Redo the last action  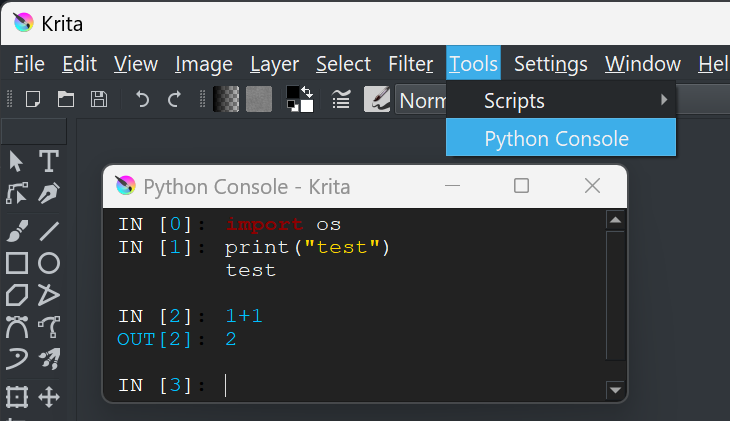175,99
